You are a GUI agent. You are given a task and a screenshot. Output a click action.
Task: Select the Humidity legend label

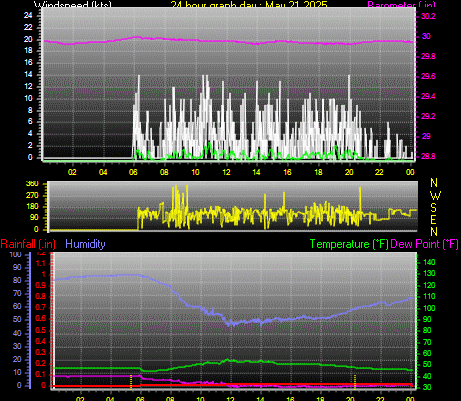[85, 244]
